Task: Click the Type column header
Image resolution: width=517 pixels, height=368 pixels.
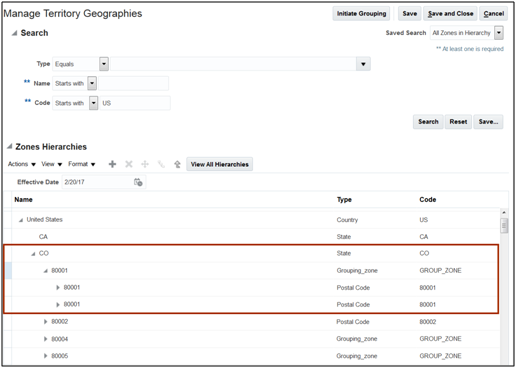Action: 344,200
